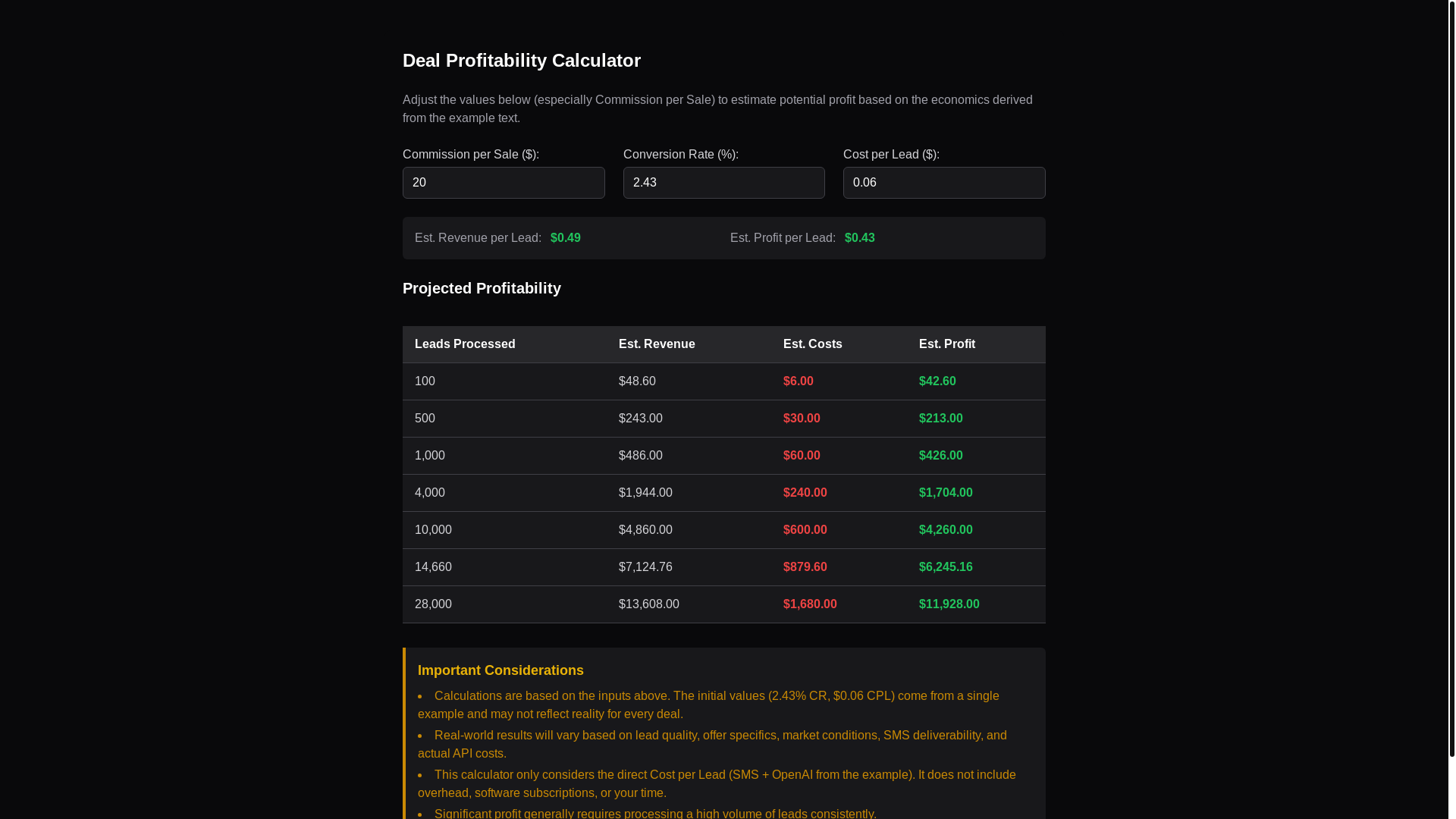Click the $4,260.00 profit cell
Screen dimensions: 1456x819
(x=976, y=530)
